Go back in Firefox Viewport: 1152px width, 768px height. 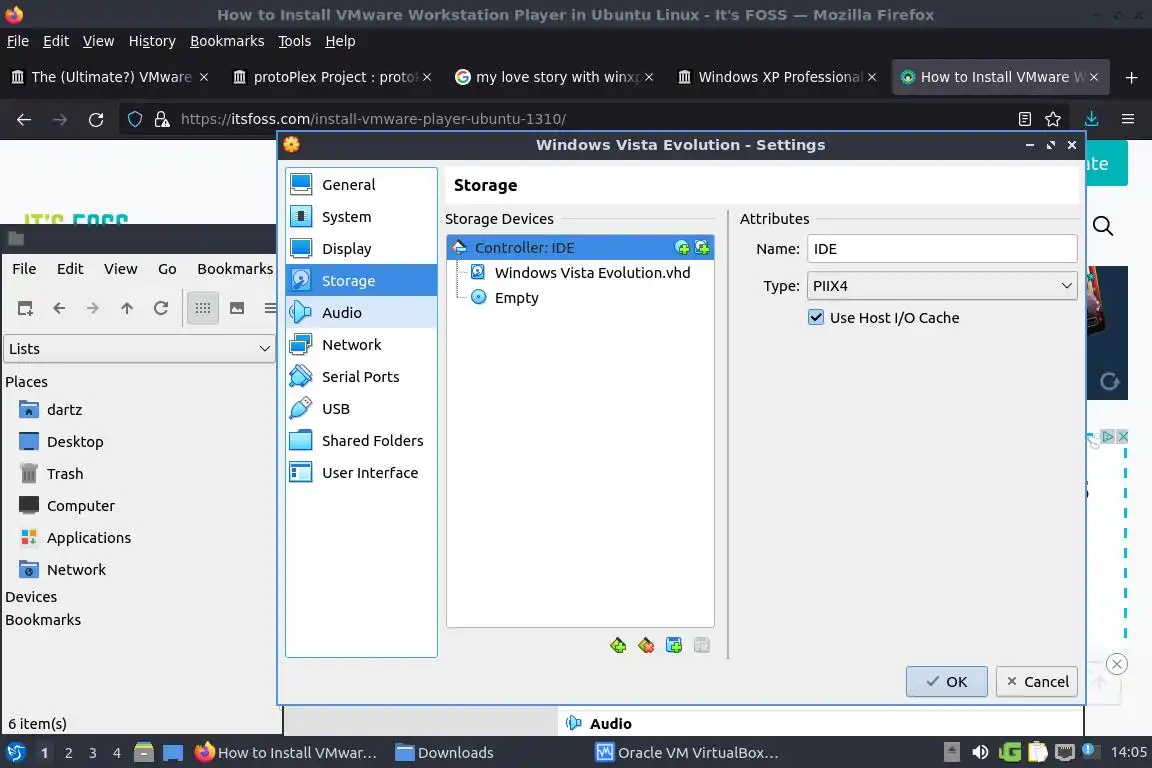tap(24, 119)
